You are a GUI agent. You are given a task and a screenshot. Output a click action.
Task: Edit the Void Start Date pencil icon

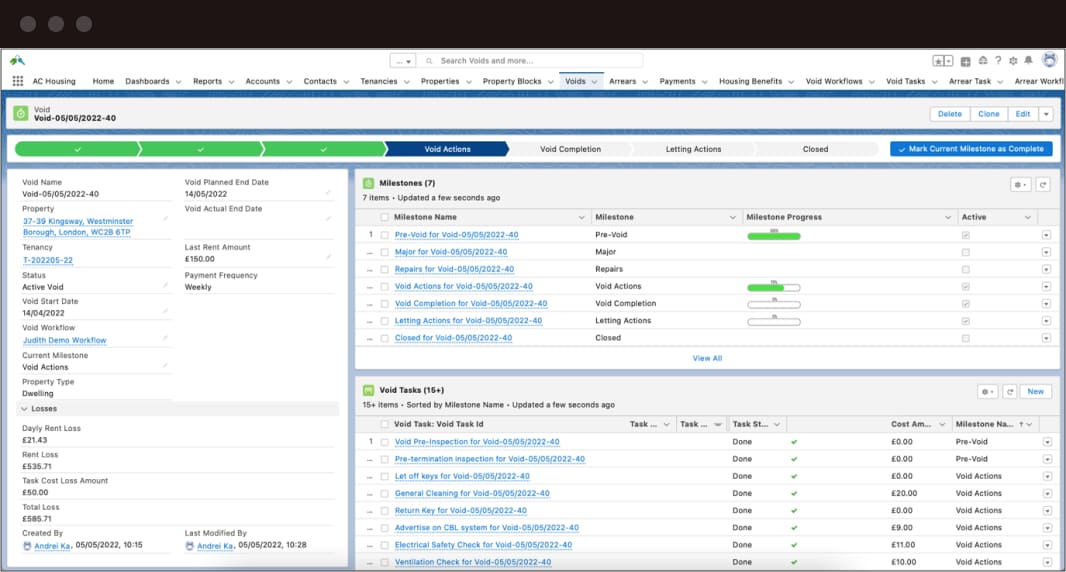(x=165, y=312)
